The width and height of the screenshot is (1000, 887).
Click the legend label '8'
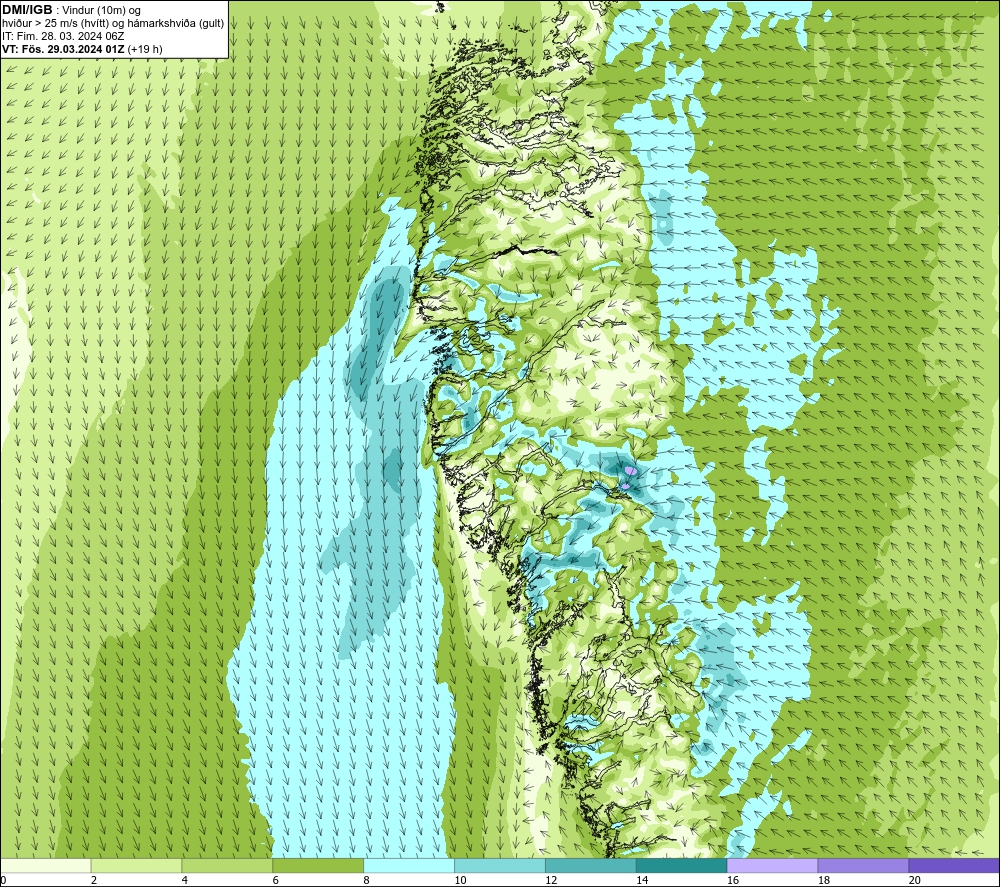(x=367, y=880)
